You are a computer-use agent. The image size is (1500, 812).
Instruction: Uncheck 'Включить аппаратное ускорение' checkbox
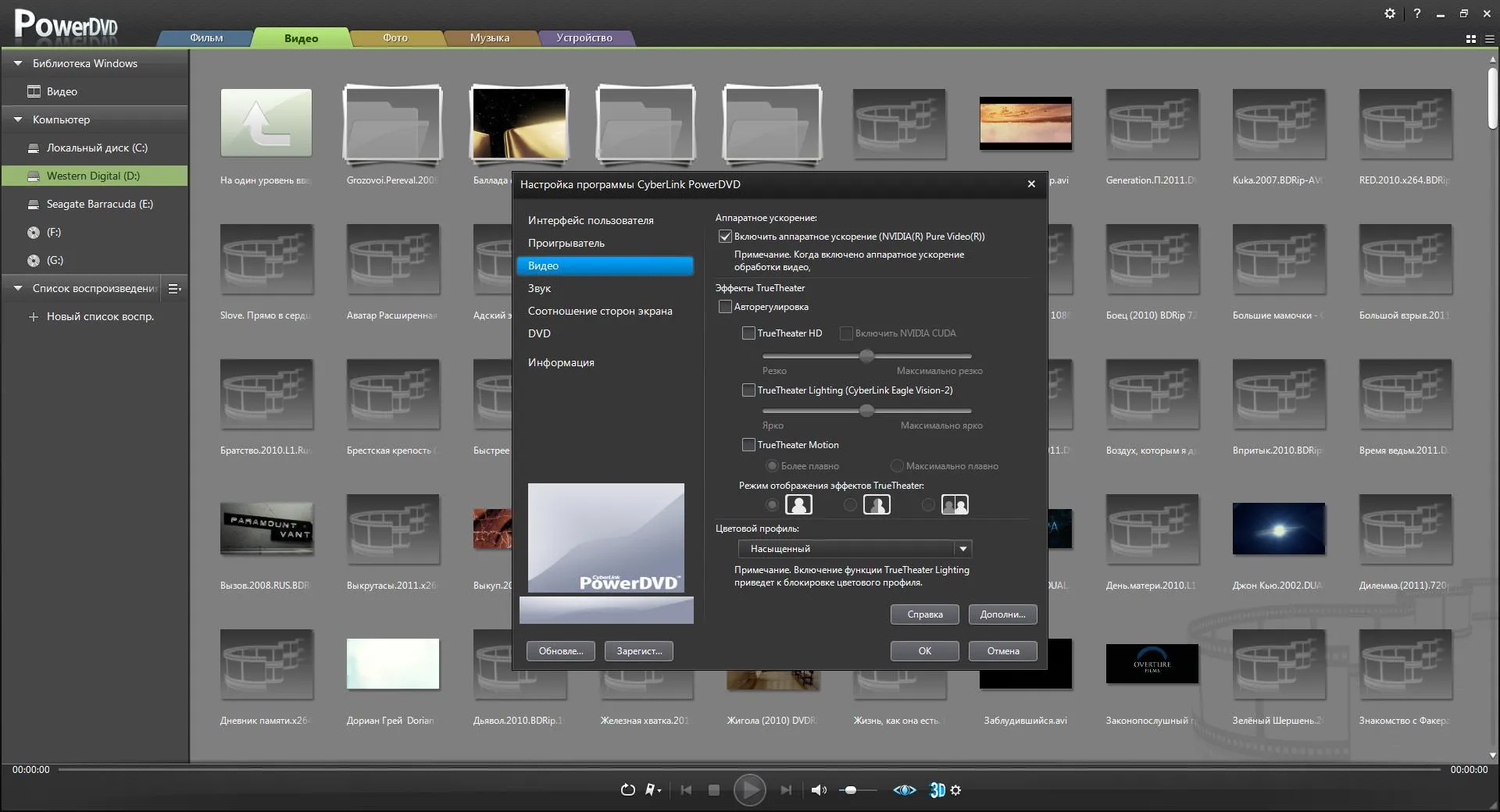[725, 237]
